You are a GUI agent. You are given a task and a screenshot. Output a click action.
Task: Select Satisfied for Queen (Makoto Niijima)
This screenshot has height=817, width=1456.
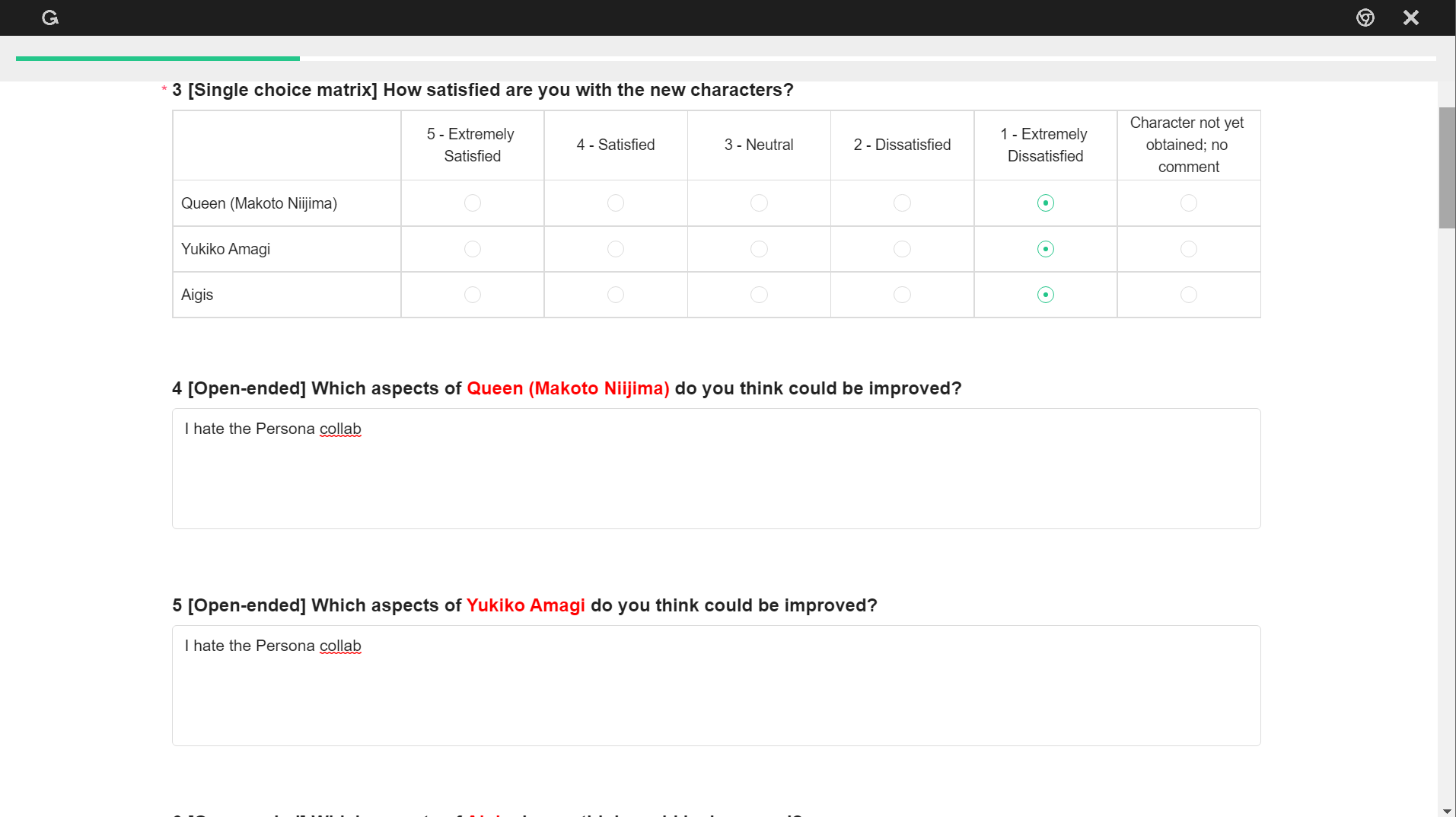(616, 203)
